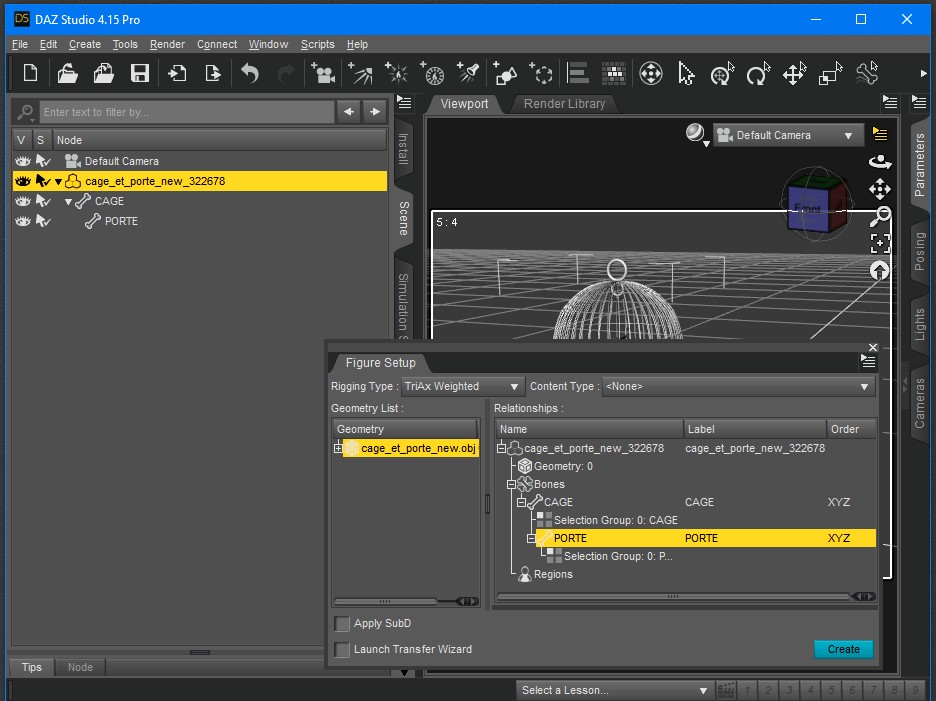Toggle visibility eye of cage_et_porte_new_322678 node
This screenshot has width=936, height=701.
pyautogui.click(x=23, y=181)
